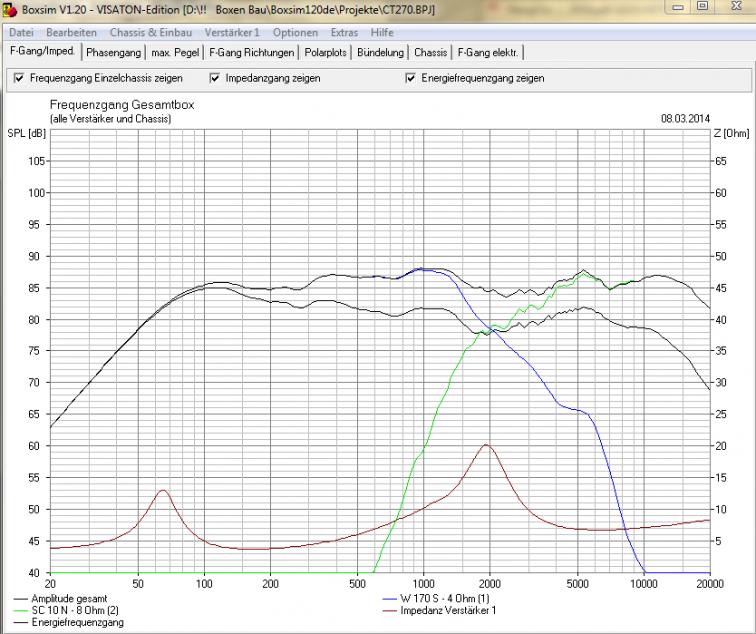This screenshot has height=634, width=756.
Task: Switch to the Phasengang tab
Action: coord(113,52)
